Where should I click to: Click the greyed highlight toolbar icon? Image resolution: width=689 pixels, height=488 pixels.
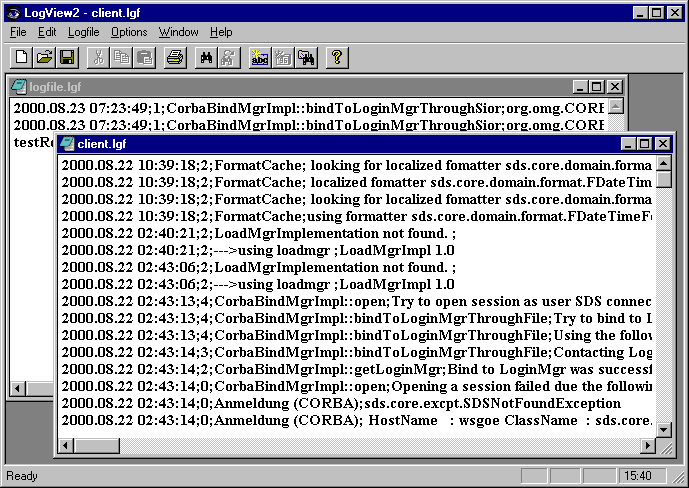click(283, 58)
